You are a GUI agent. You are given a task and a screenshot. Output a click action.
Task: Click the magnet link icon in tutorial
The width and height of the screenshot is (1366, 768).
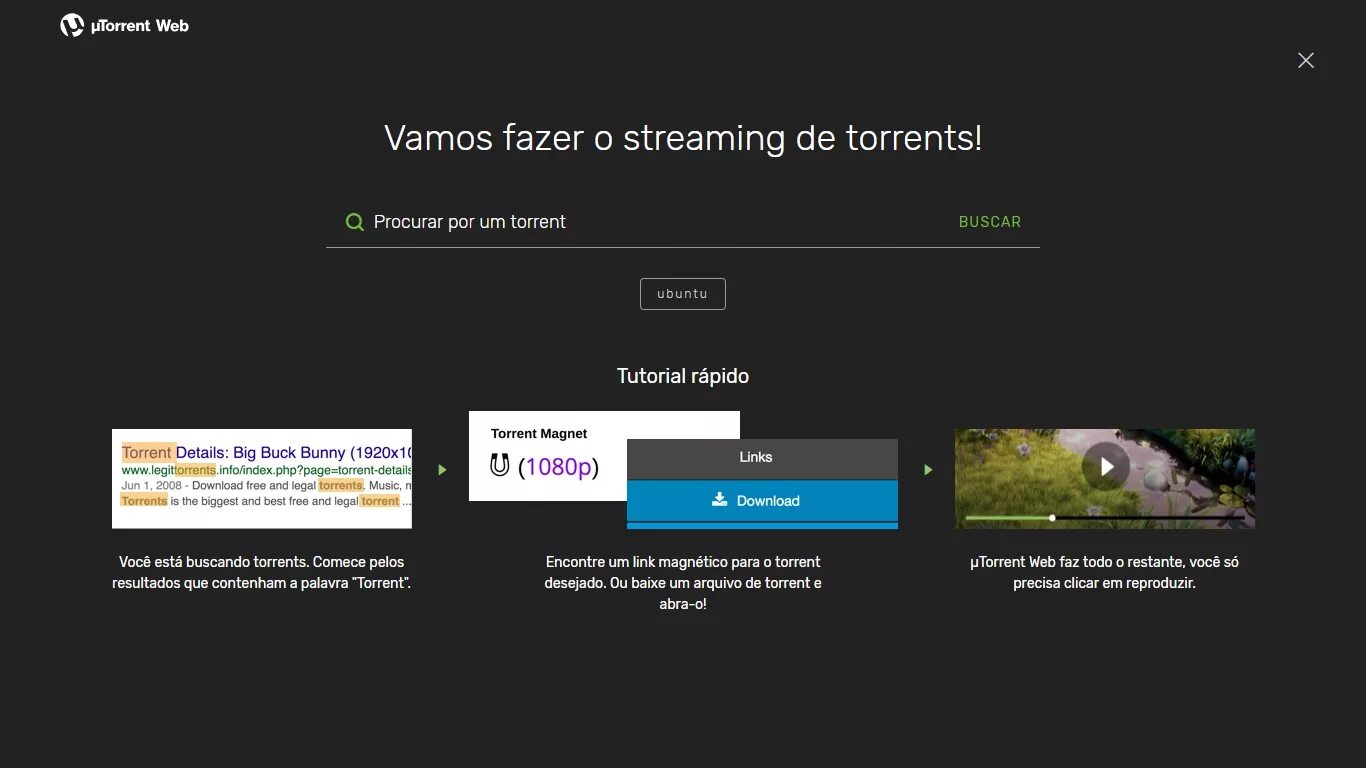click(x=500, y=465)
